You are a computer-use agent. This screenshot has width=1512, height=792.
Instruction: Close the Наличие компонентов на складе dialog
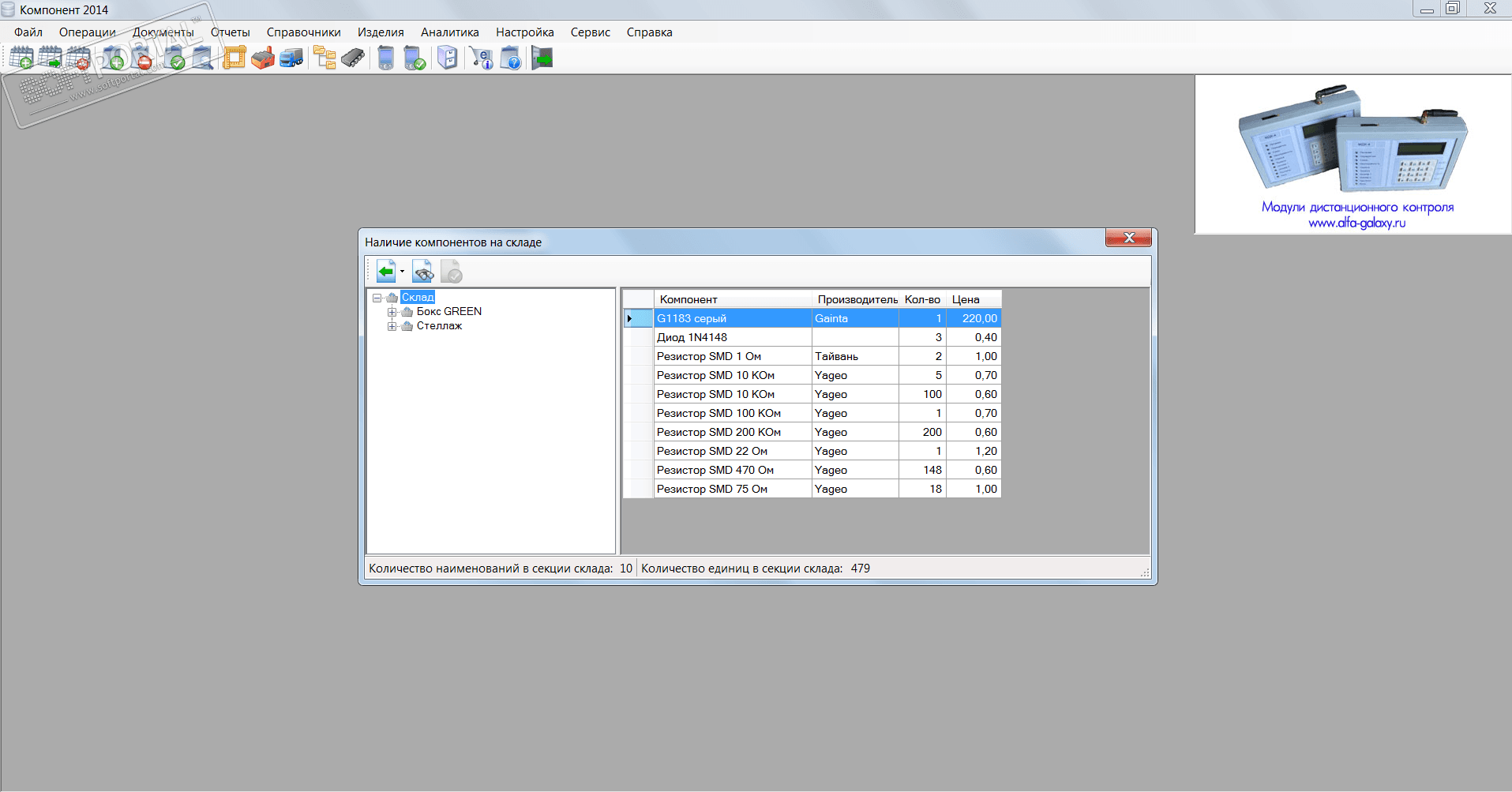(x=1128, y=238)
